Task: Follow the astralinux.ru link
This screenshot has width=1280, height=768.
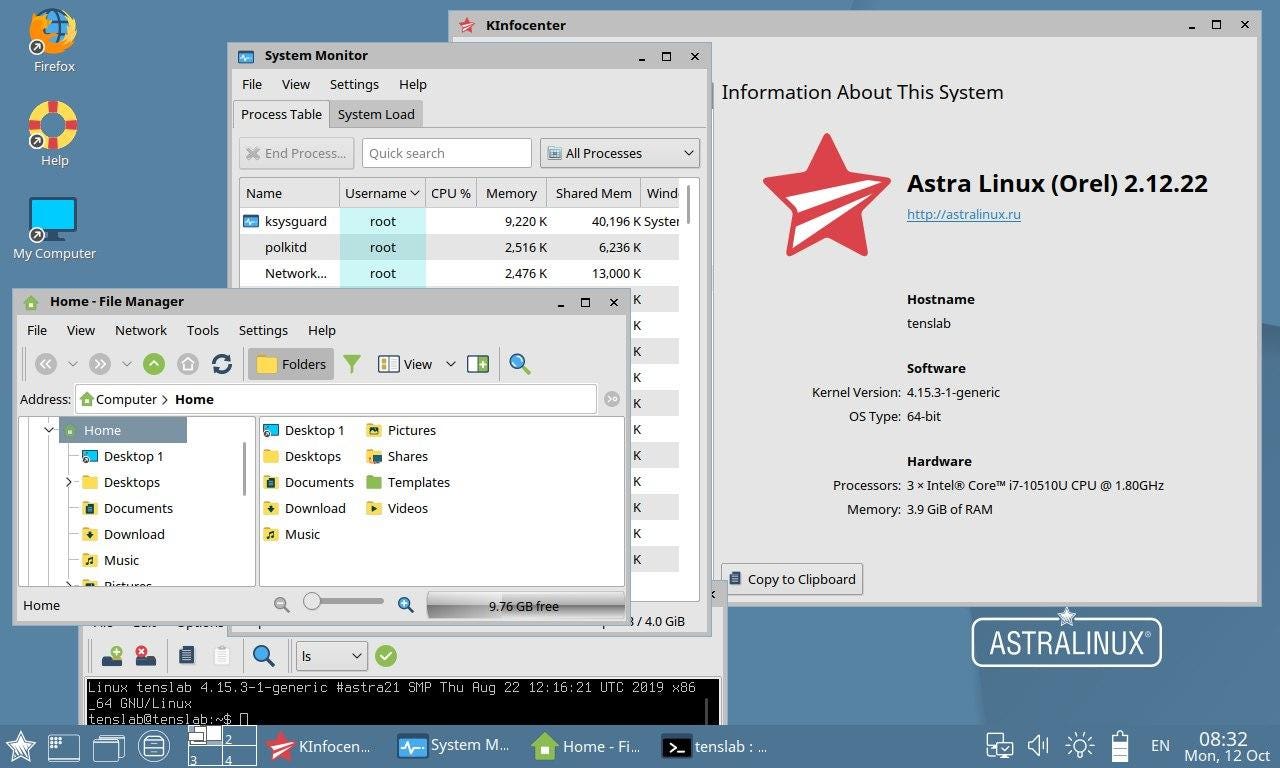Action: pyautogui.click(x=963, y=214)
